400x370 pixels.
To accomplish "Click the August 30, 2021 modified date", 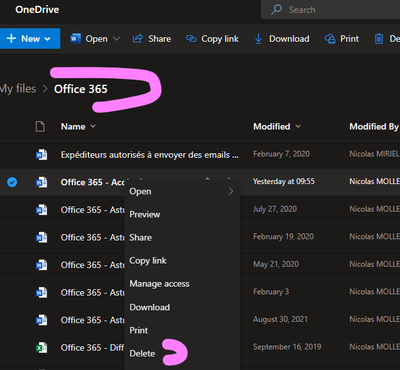I will click(280, 319).
